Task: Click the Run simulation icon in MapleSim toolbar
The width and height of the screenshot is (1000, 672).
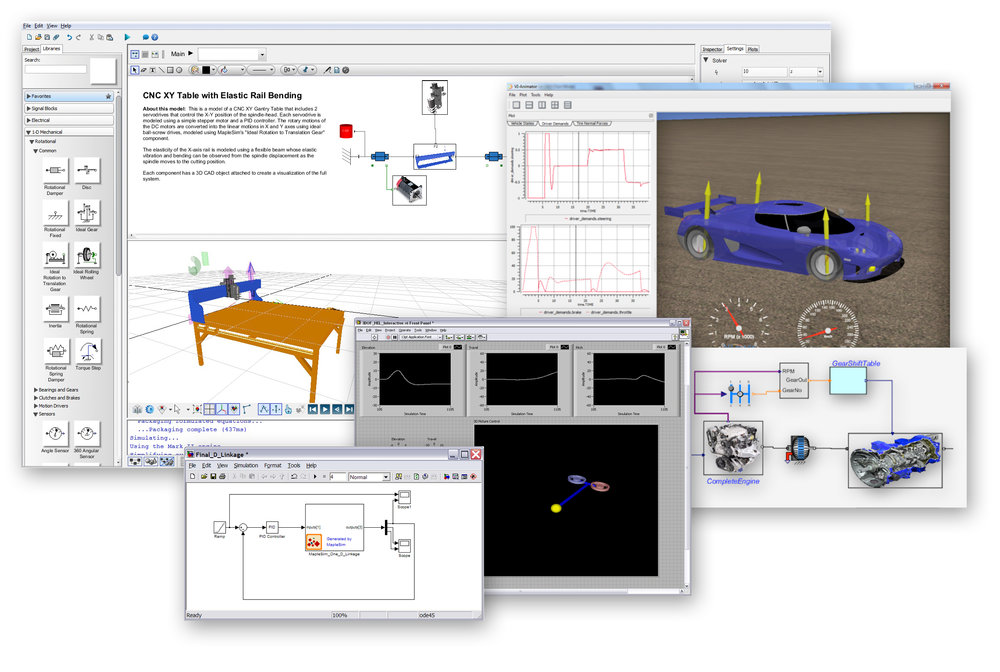Action: click(x=127, y=37)
